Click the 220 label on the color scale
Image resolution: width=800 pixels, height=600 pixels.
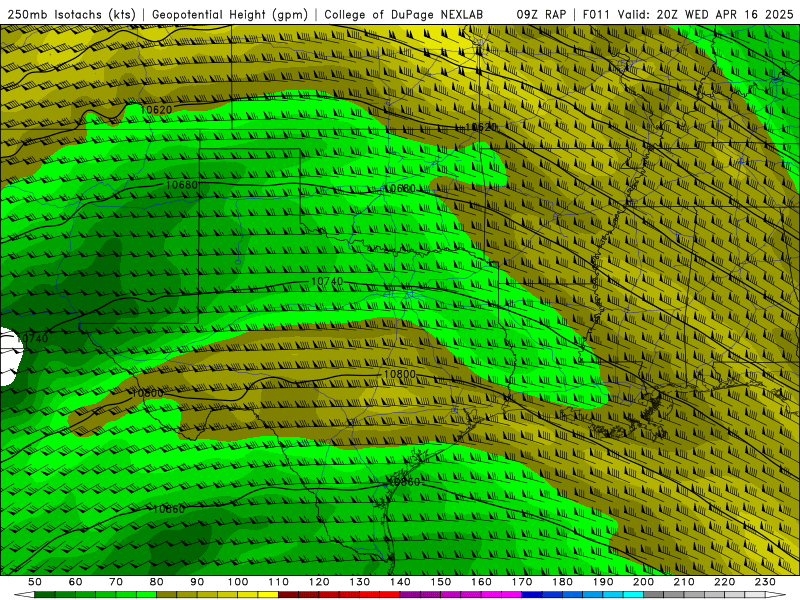point(725,582)
